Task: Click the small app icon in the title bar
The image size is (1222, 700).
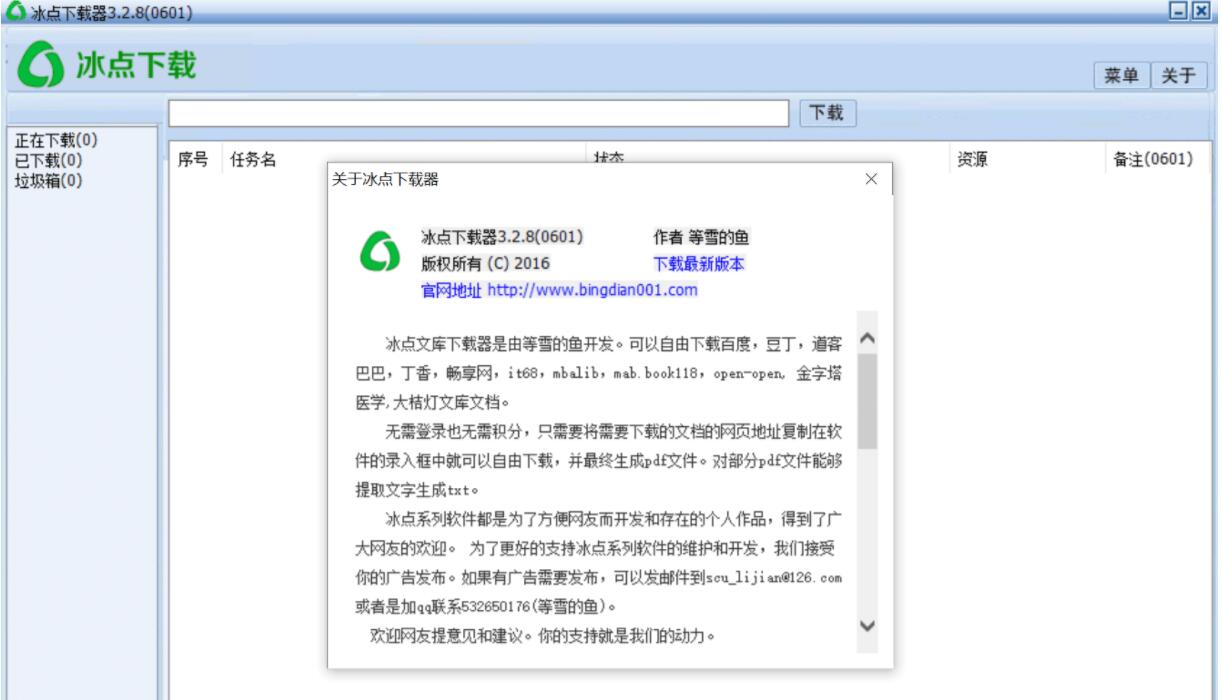Action: pyautogui.click(x=15, y=12)
